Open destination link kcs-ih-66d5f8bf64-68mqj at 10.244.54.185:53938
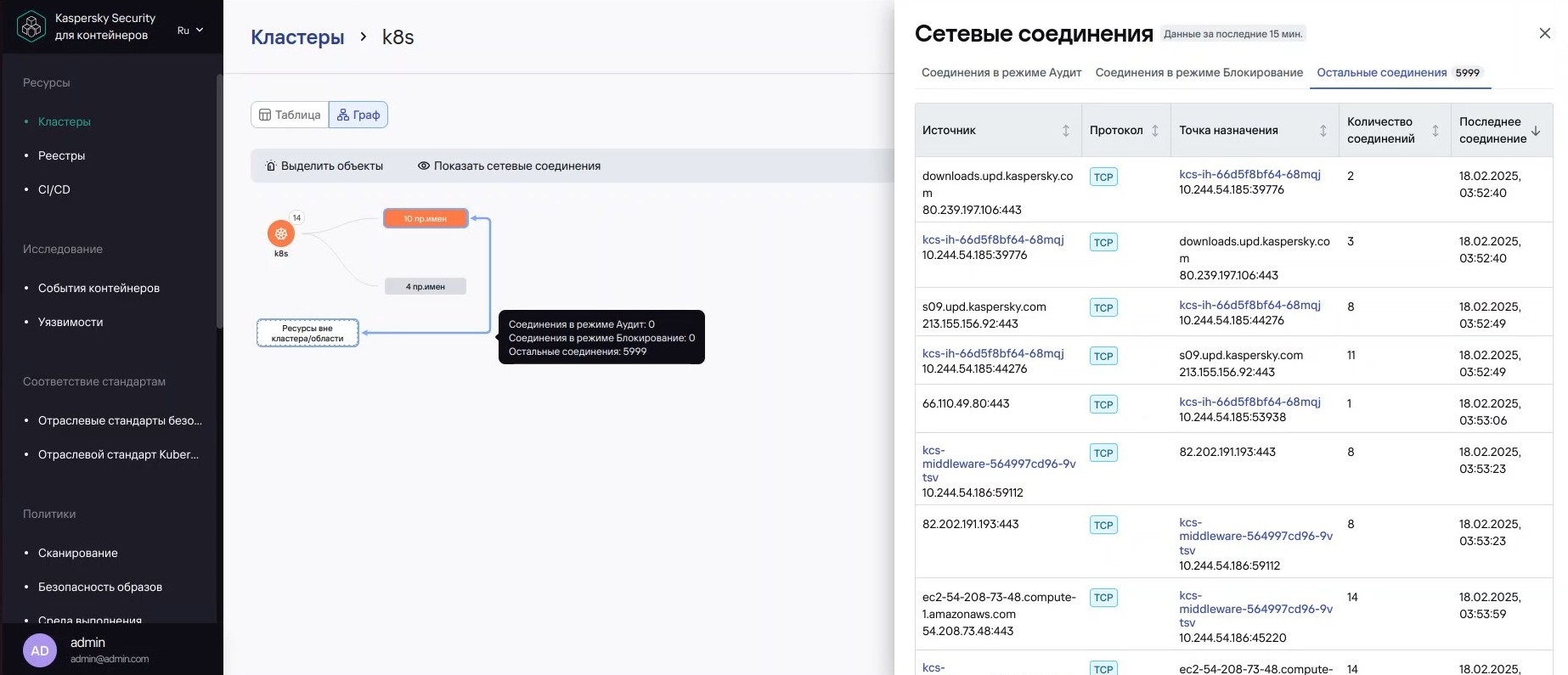The width and height of the screenshot is (1568, 675). click(1249, 402)
